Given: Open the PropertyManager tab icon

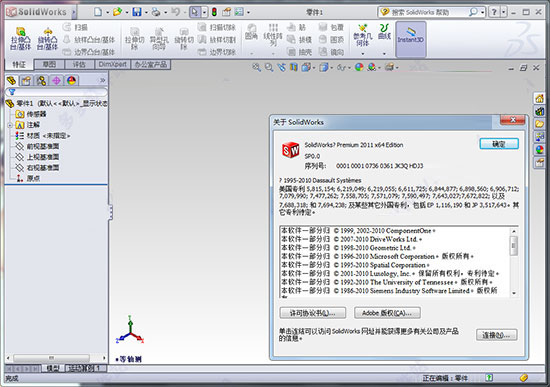Looking at the screenshot, I should pyautogui.click(x=26, y=81).
